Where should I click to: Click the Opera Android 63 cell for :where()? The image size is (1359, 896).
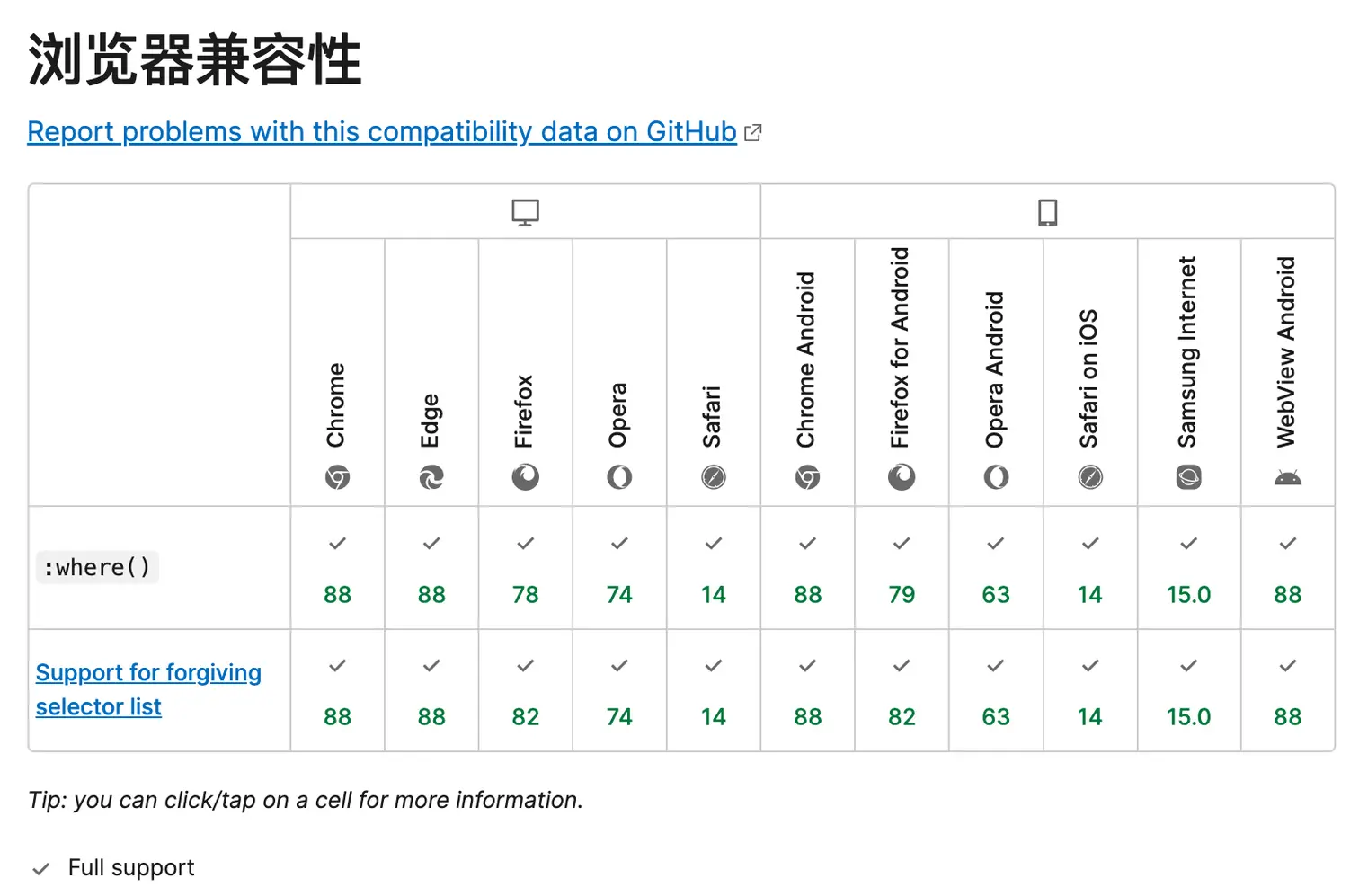pyautogui.click(x=996, y=568)
